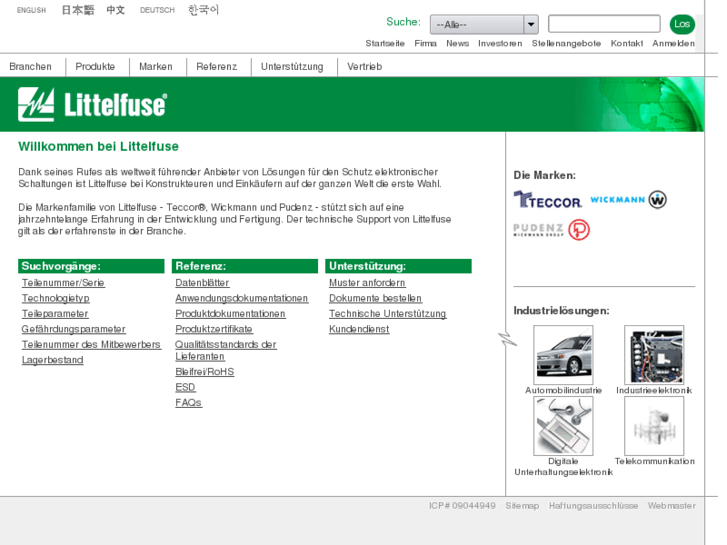The height and width of the screenshot is (545, 727).
Task: Open Technische Unterstützung link
Action: (x=388, y=314)
